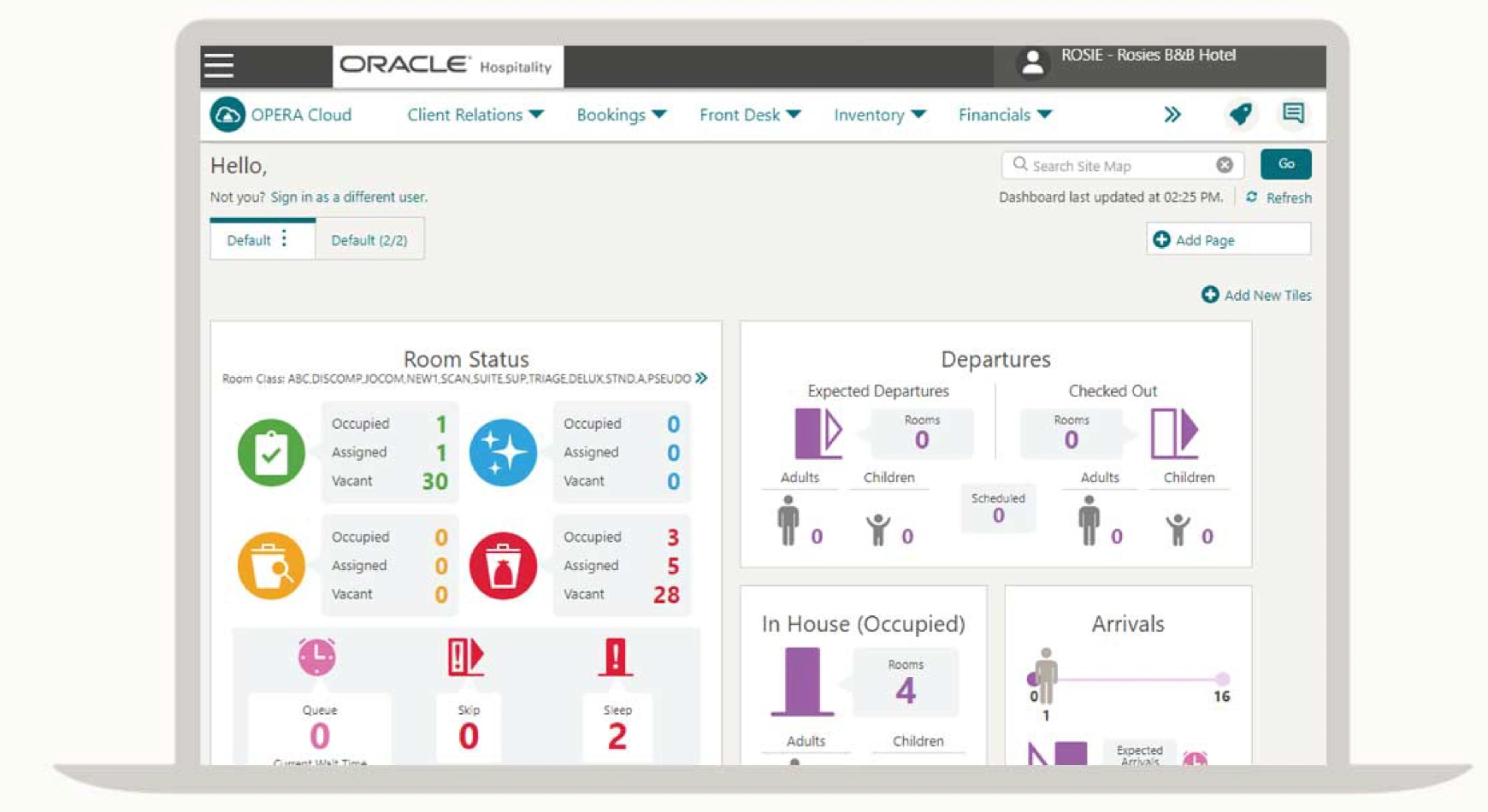Image resolution: width=1488 pixels, height=812 pixels.
Task: Open the Client Relations menu
Action: click(475, 115)
